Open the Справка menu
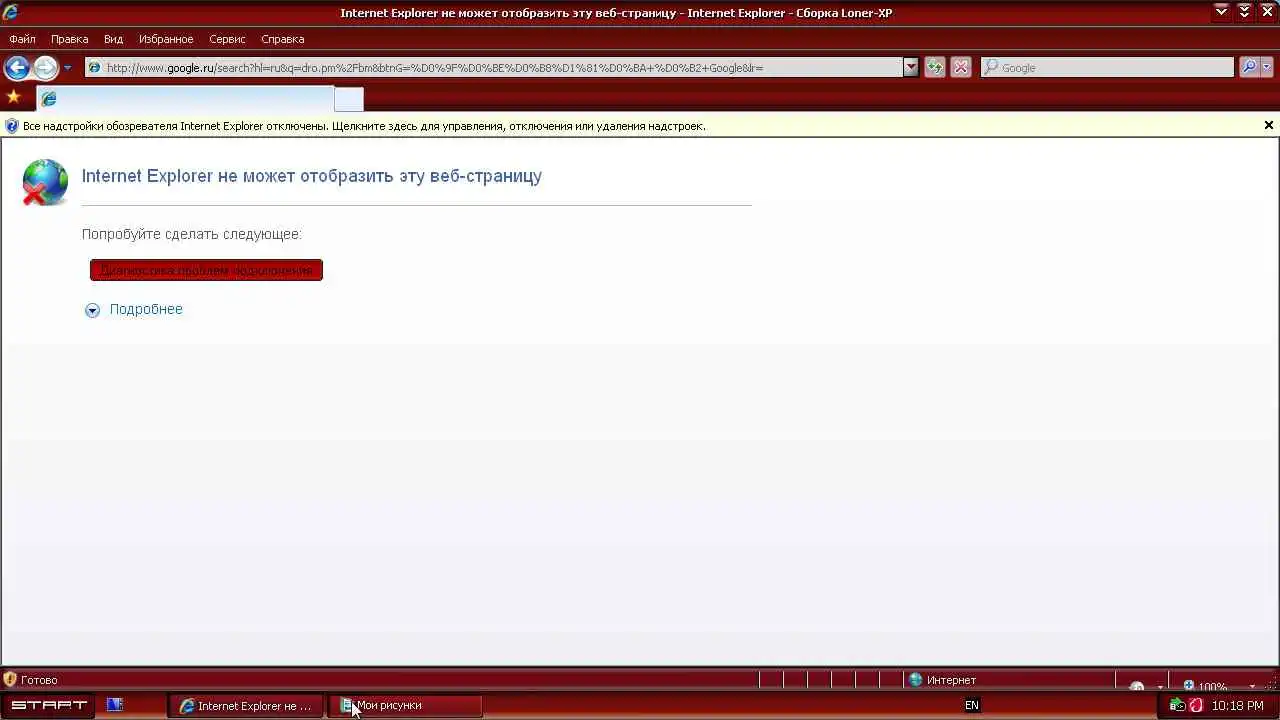The image size is (1280, 720). pos(282,39)
